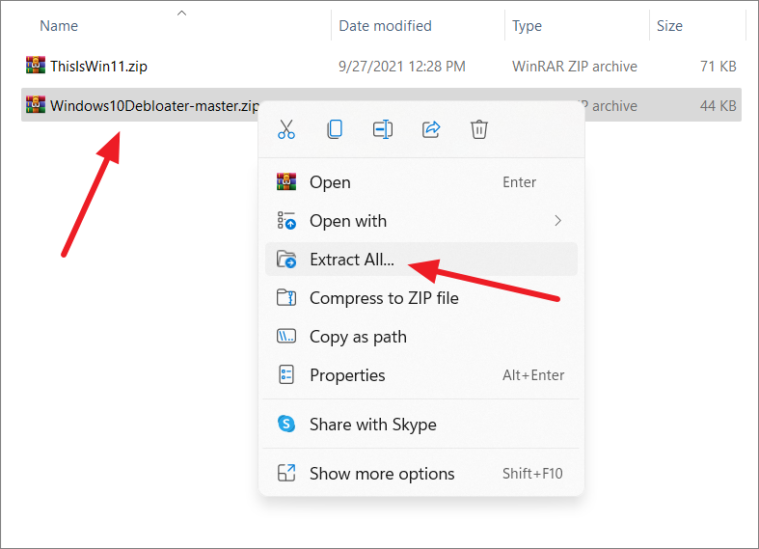Click the 44 KB size cell

718,106
